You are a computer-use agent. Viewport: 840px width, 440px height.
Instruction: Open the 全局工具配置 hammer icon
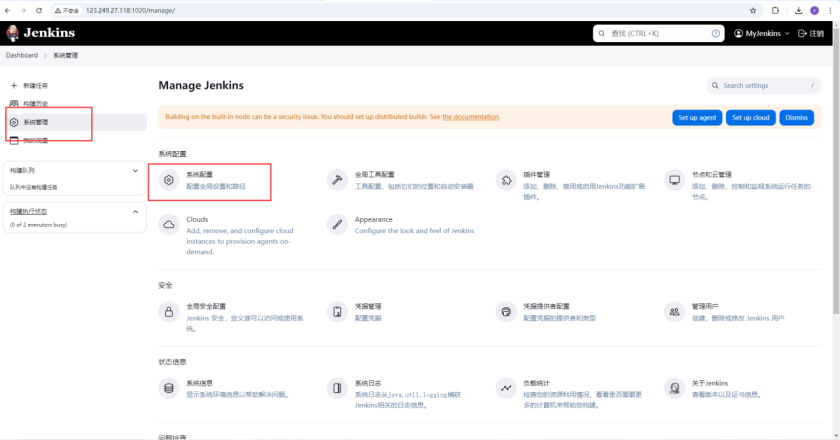[x=337, y=180]
